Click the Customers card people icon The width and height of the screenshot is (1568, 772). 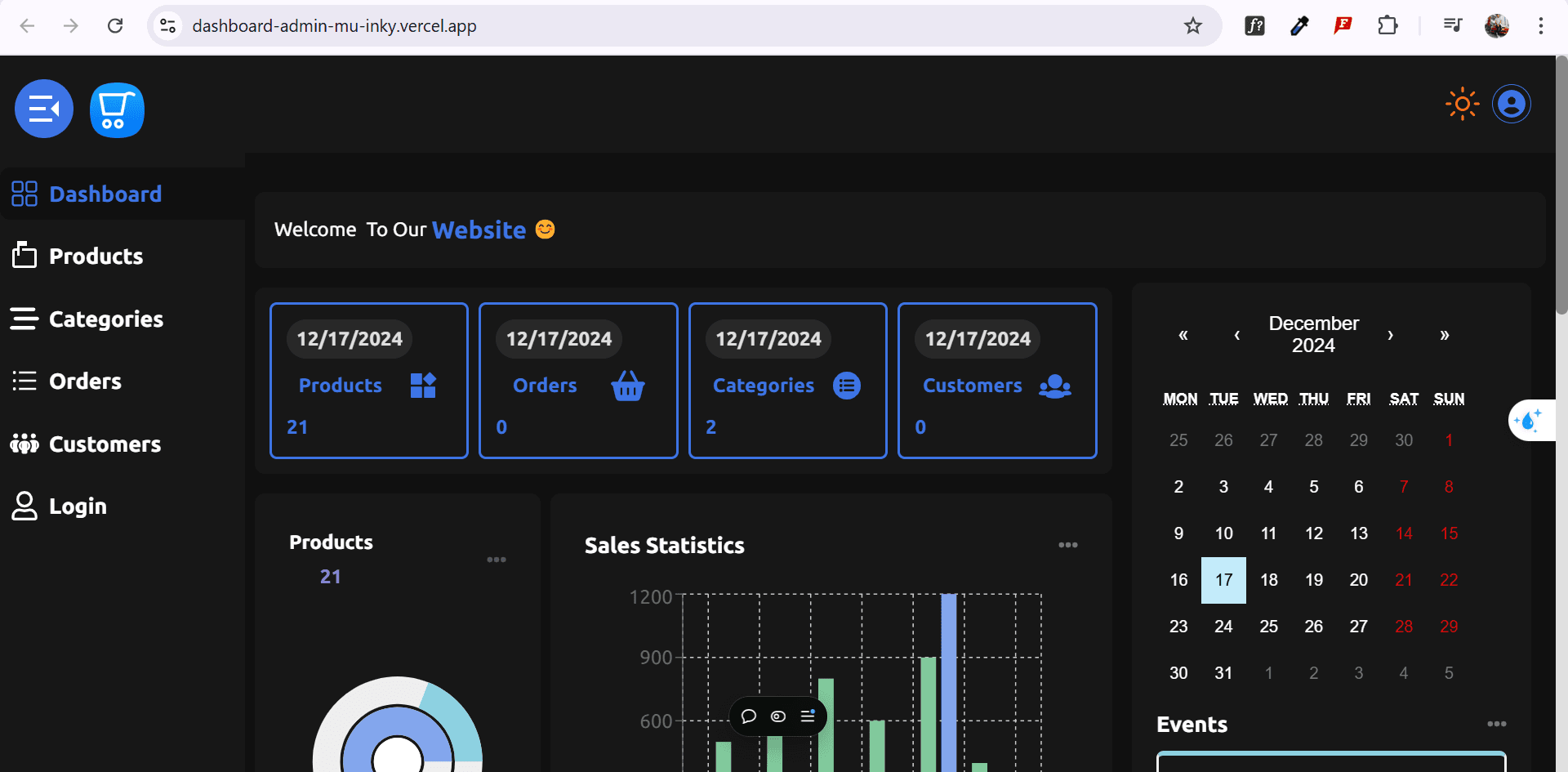[1054, 386]
